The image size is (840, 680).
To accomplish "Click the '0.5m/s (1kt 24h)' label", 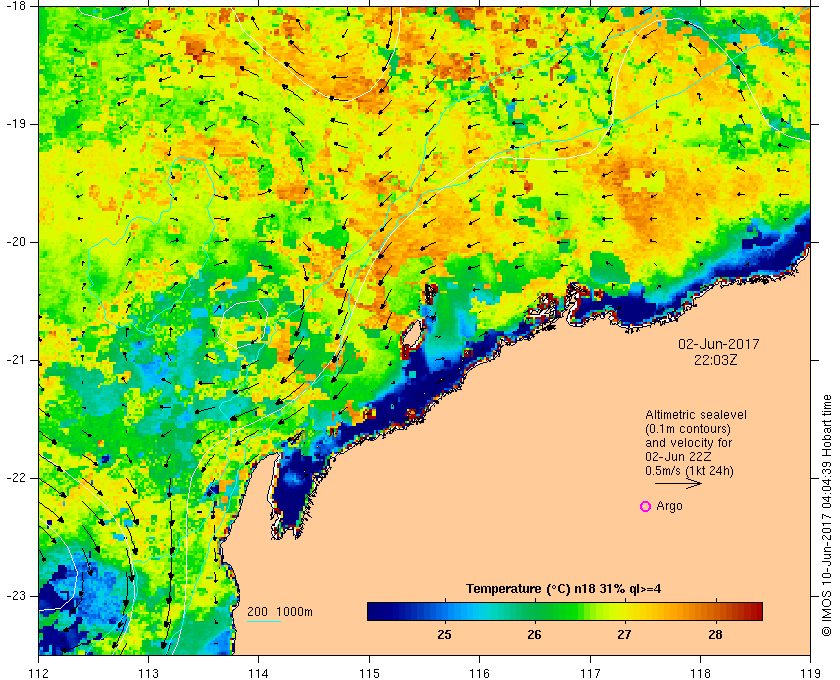I will pos(689,471).
